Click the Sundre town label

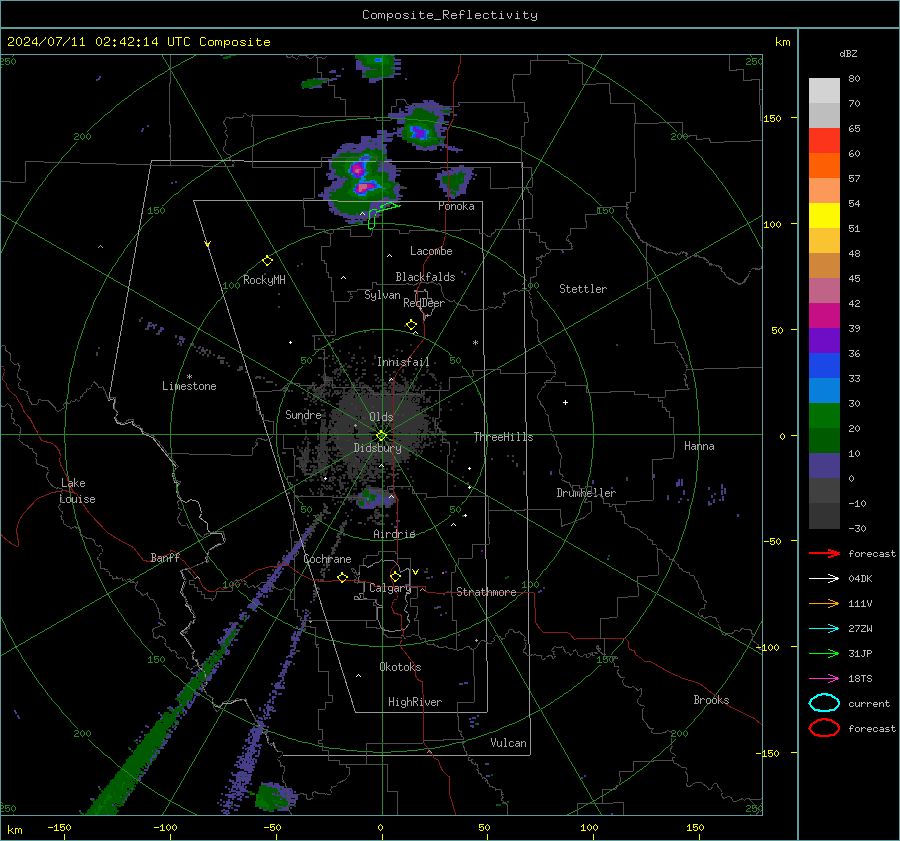303,414
